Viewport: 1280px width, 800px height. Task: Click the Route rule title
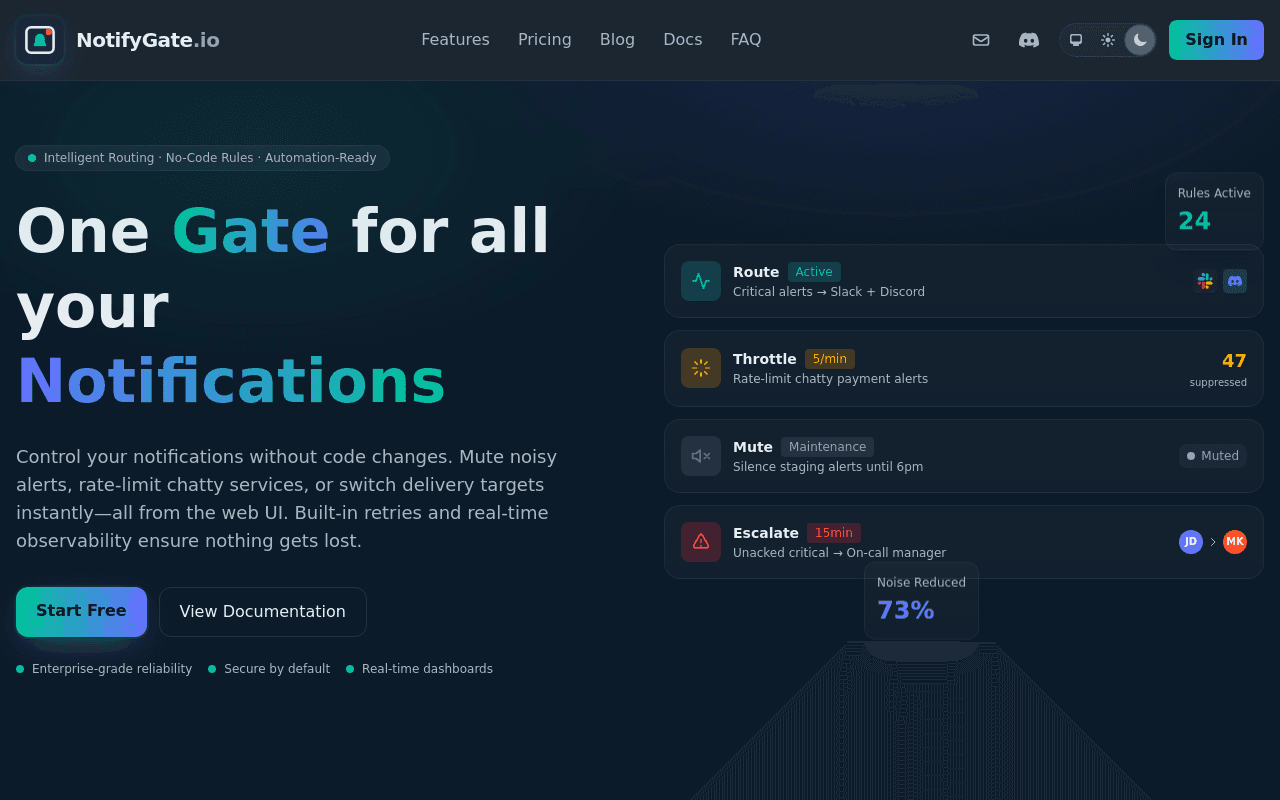click(756, 272)
